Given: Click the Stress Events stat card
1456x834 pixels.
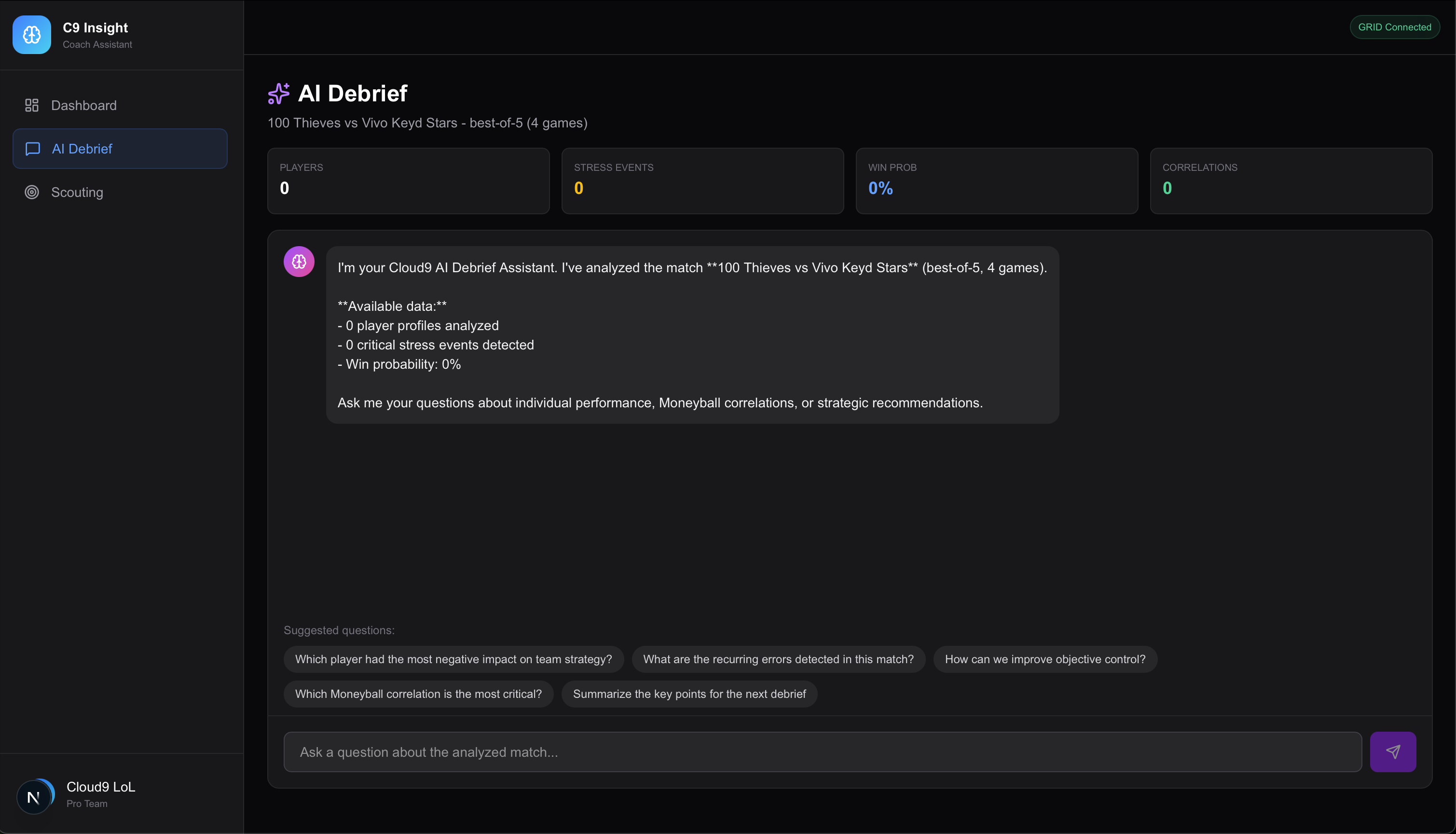Looking at the screenshot, I should [702, 181].
